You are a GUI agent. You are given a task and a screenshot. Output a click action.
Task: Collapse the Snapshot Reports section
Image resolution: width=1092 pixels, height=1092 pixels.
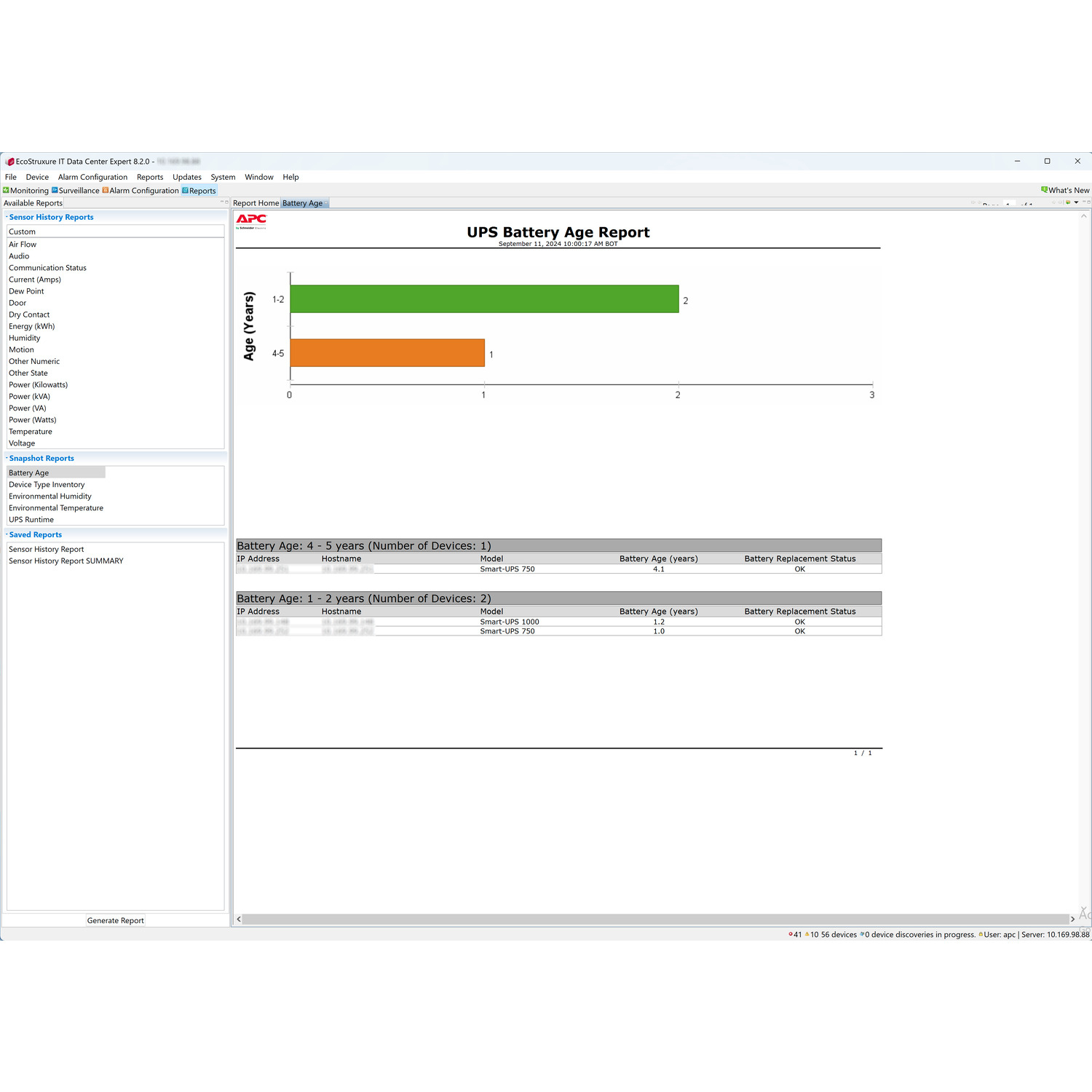tap(7, 458)
